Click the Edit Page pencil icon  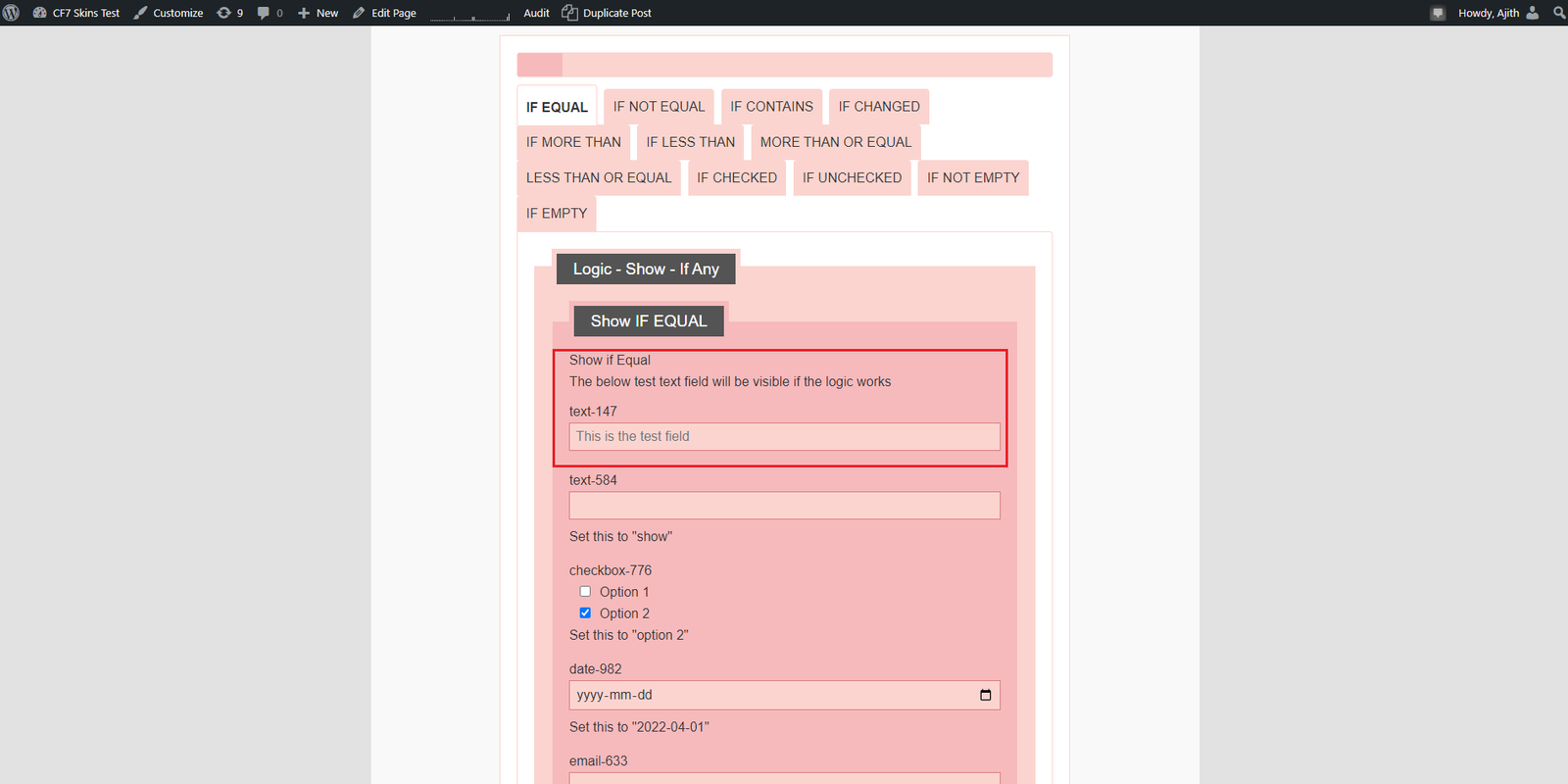[359, 13]
